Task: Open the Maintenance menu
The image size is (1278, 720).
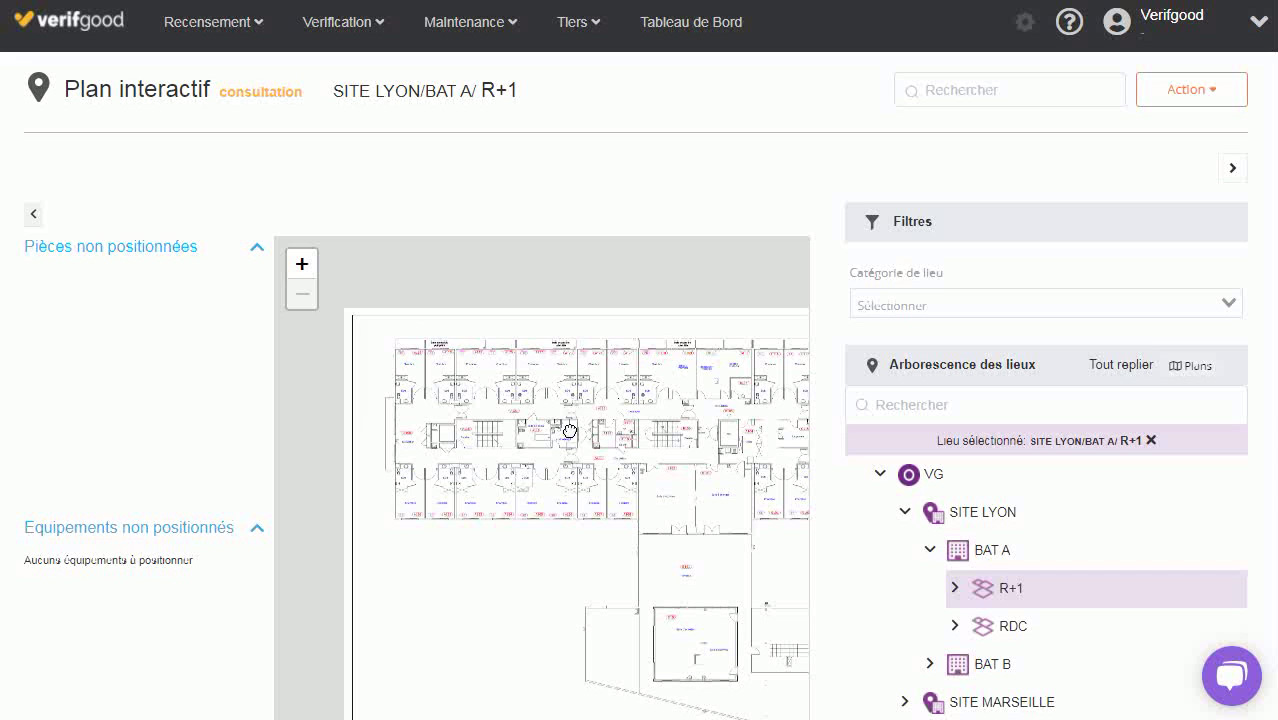Action: [x=470, y=22]
